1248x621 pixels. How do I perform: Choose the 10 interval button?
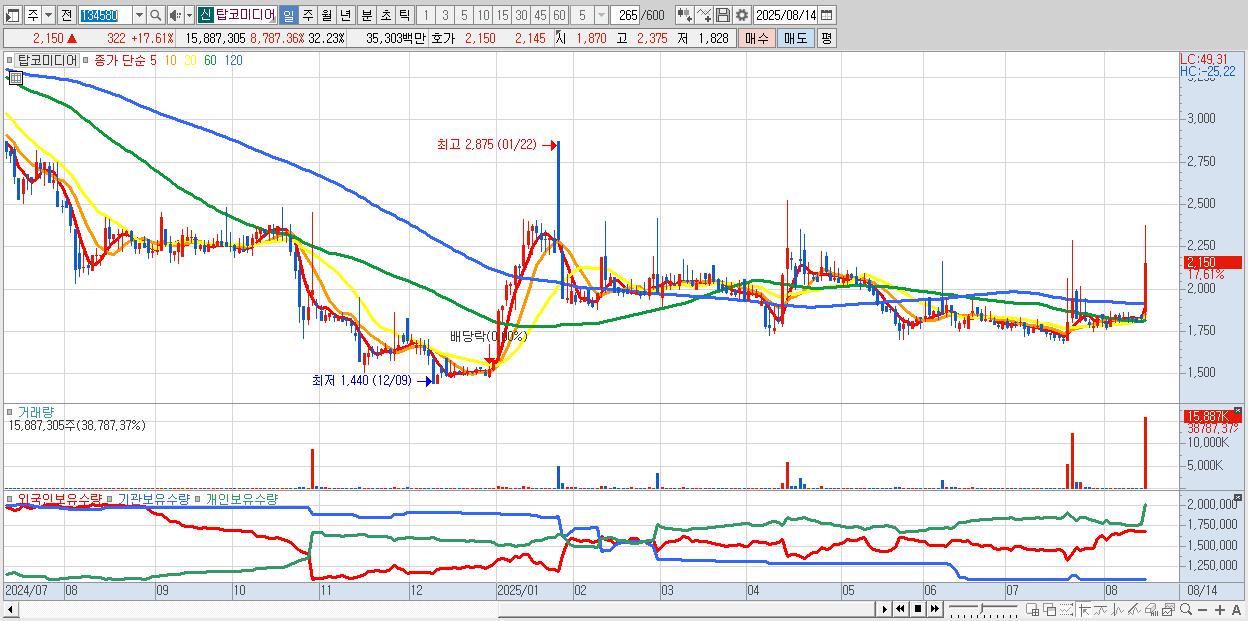pos(483,15)
